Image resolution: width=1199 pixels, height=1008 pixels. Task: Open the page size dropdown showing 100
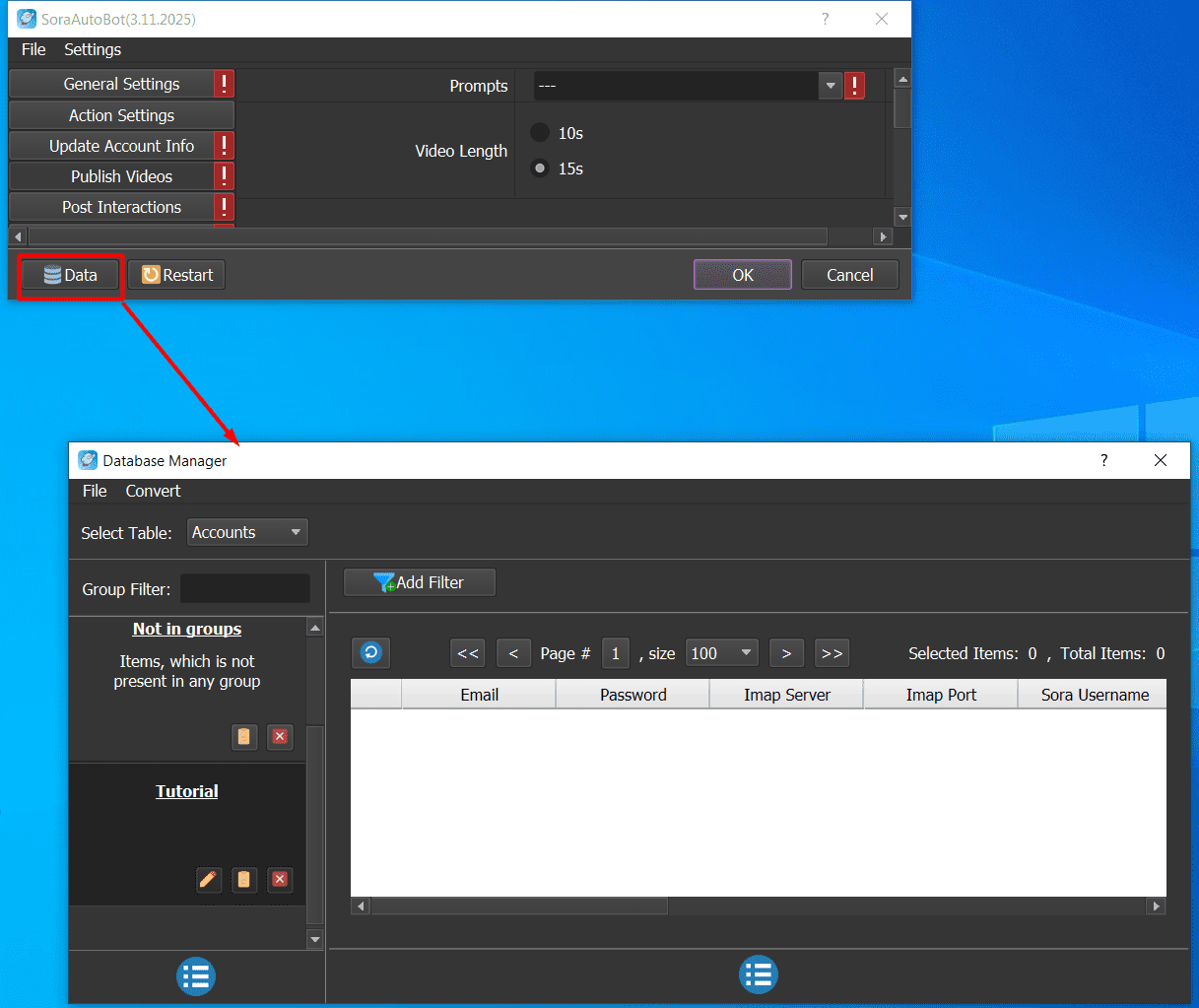(722, 652)
